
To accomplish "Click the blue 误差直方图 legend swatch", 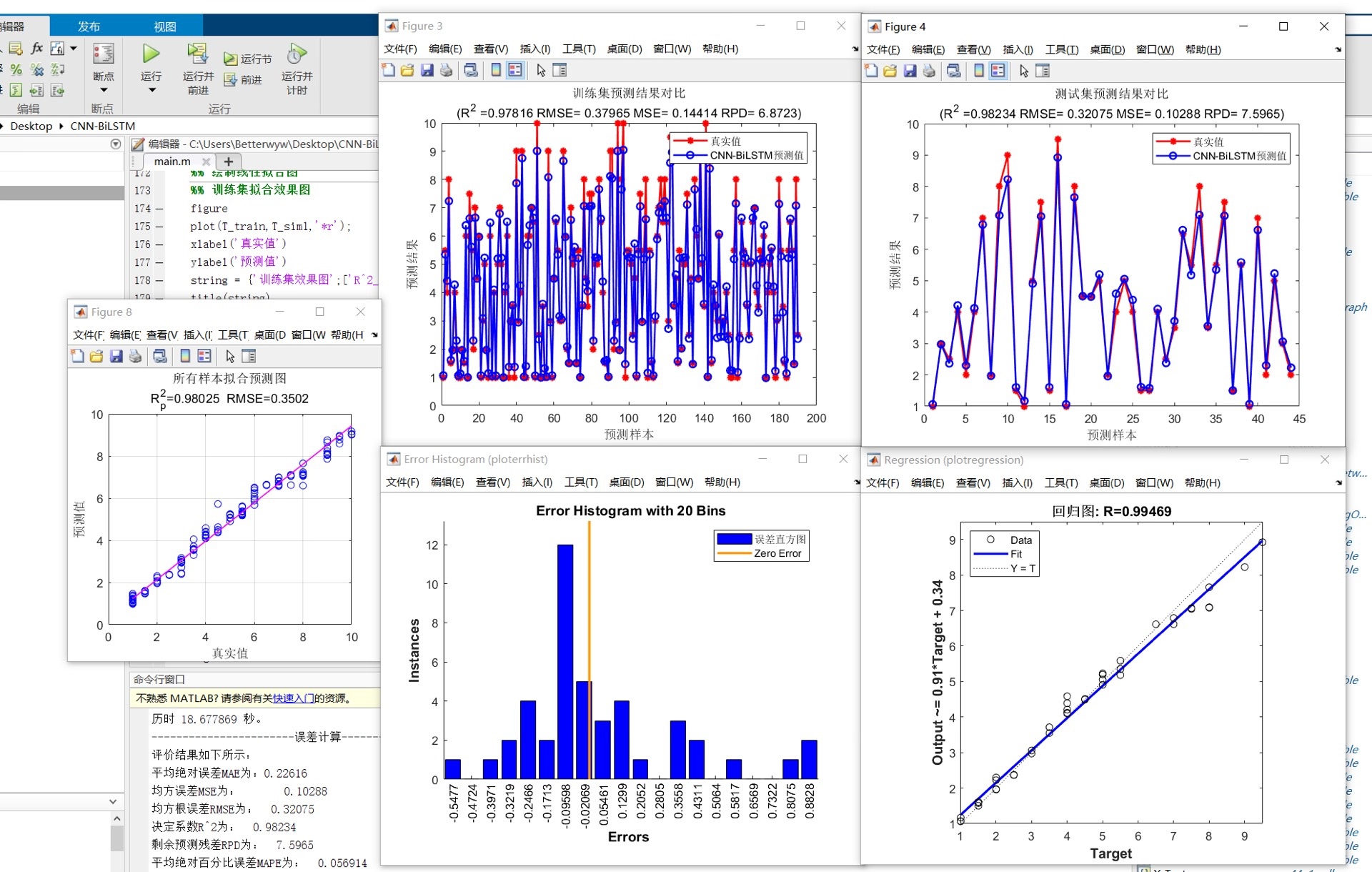I will pyautogui.click(x=734, y=539).
